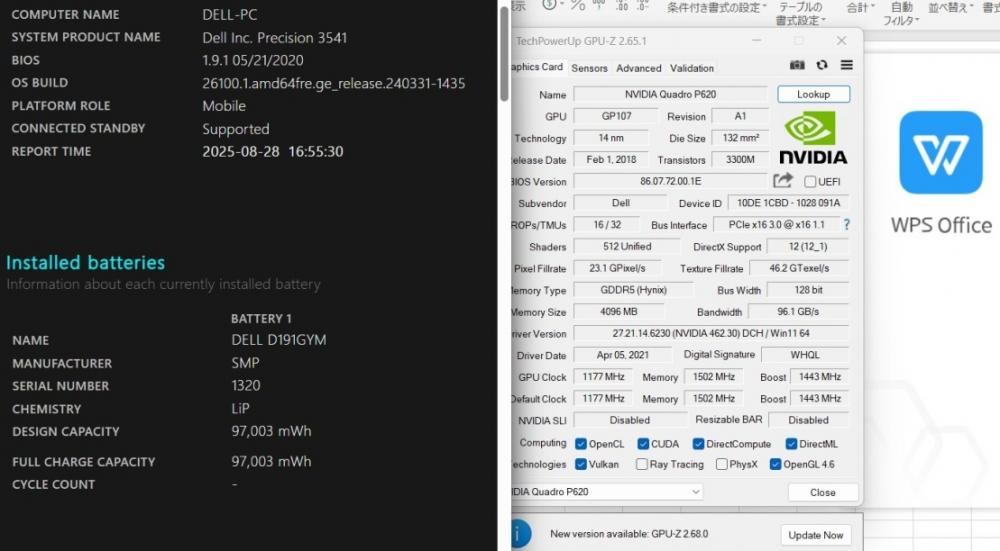This screenshot has width=1000, height=551.
Task: Expand 自動フィルタ dropdown in ribbon
Action: point(901,13)
